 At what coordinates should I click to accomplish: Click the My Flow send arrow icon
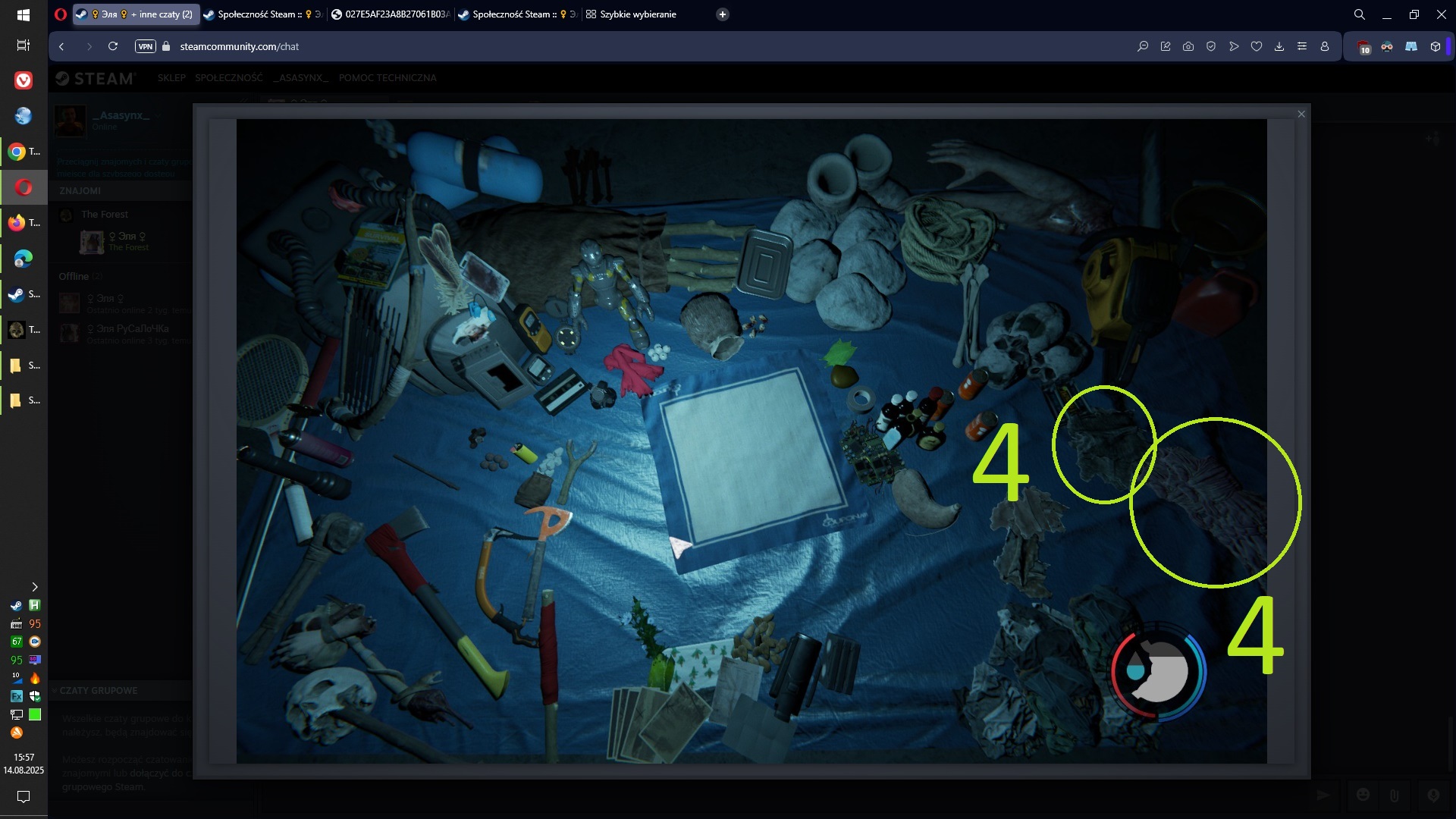click(x=1234, y=46)
